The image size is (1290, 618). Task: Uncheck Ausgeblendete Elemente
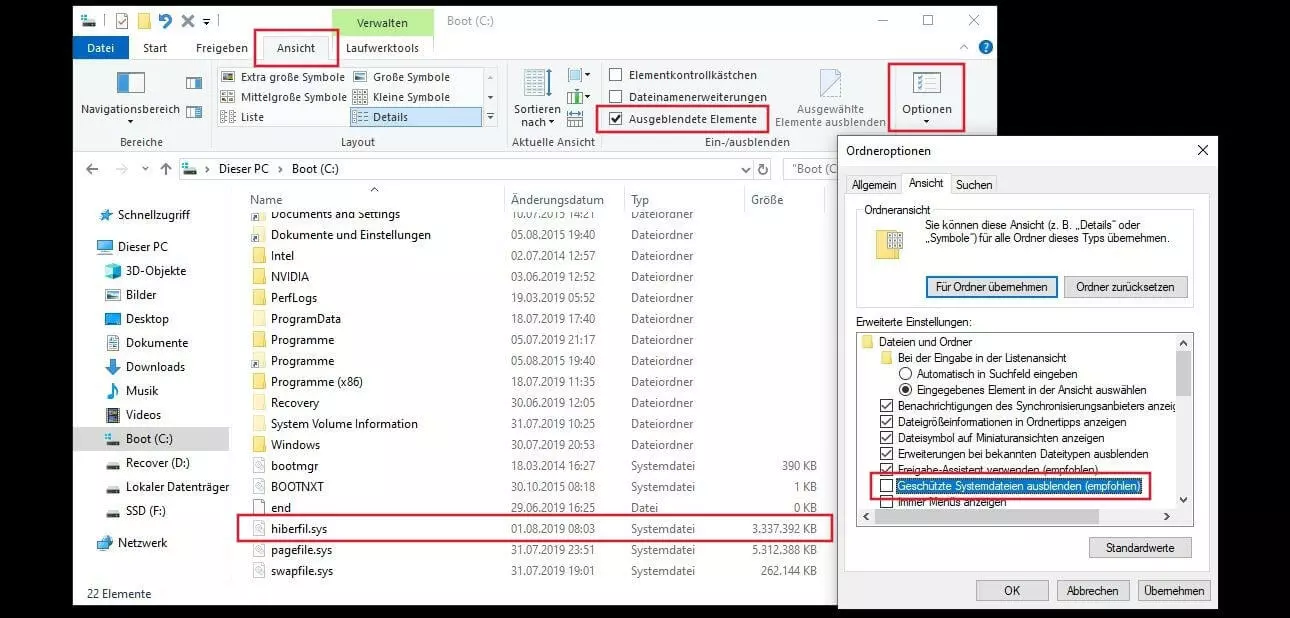click(618, 117)
